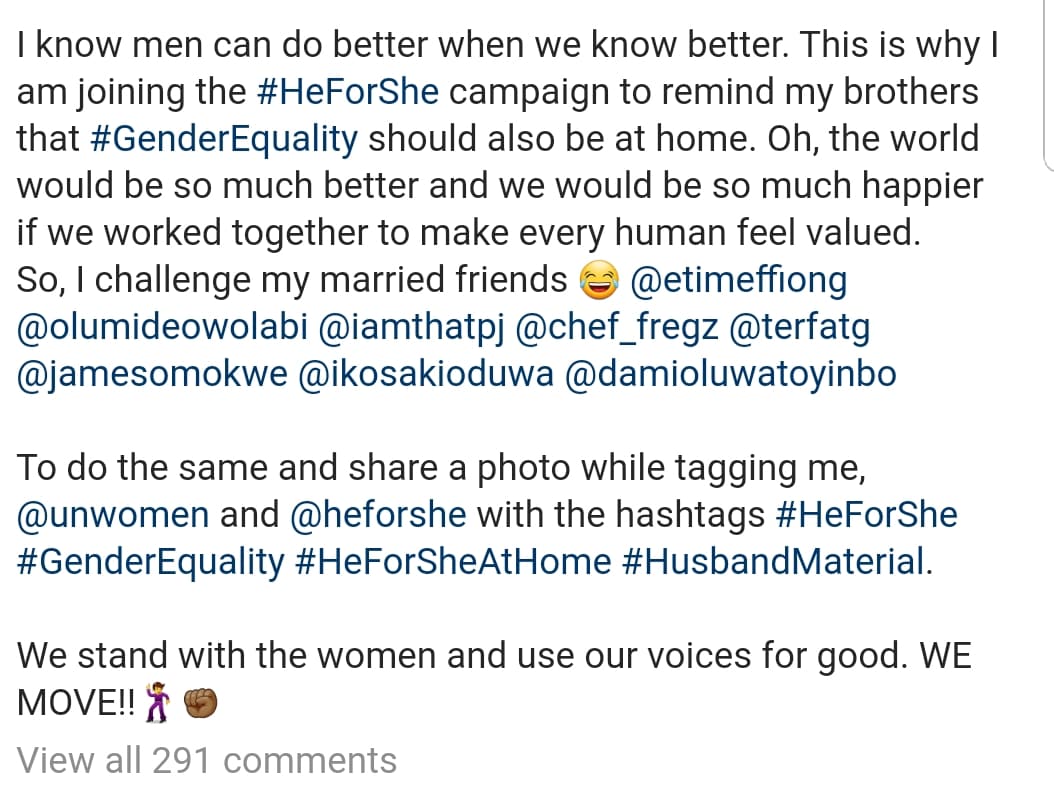Open the @ikosakioduwa mention
The width and height of the screenshot is (1054, 787).
425,374
